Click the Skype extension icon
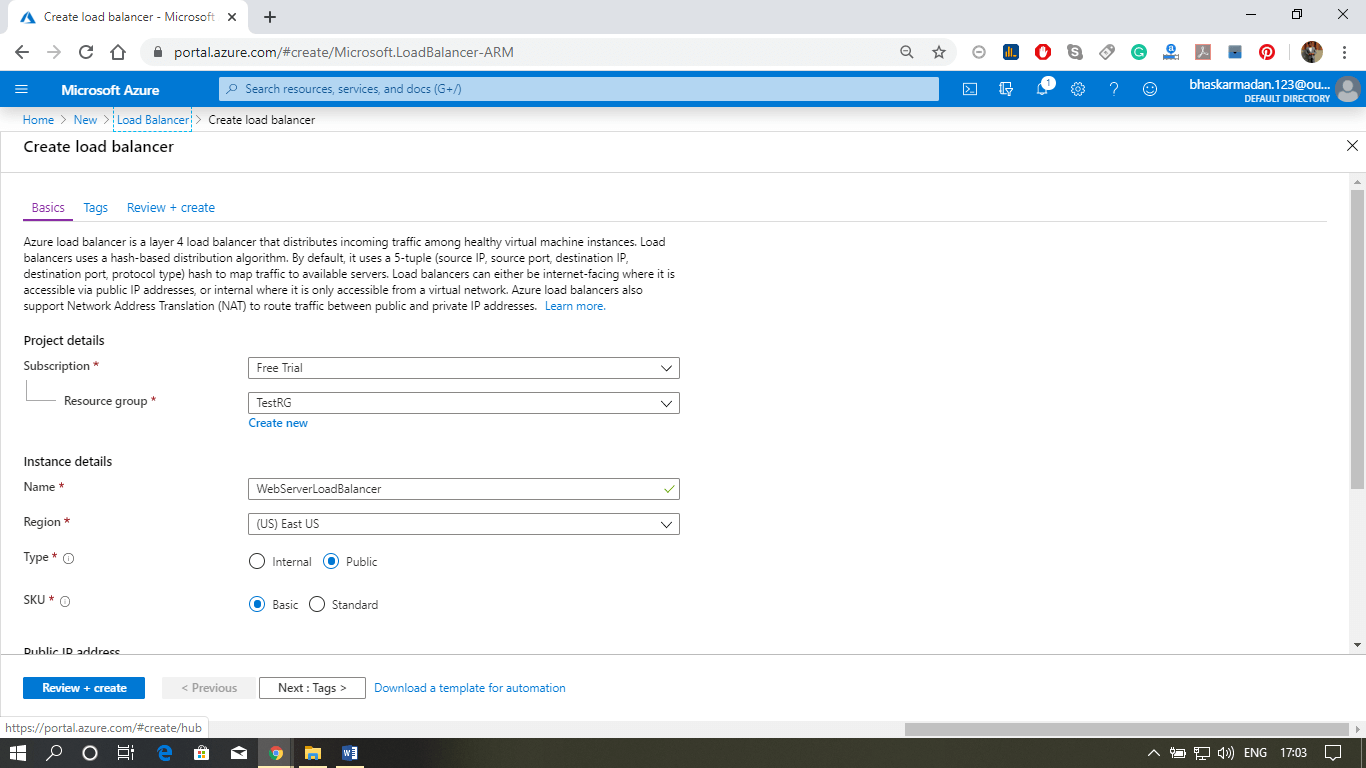 tap(1075, 52)
